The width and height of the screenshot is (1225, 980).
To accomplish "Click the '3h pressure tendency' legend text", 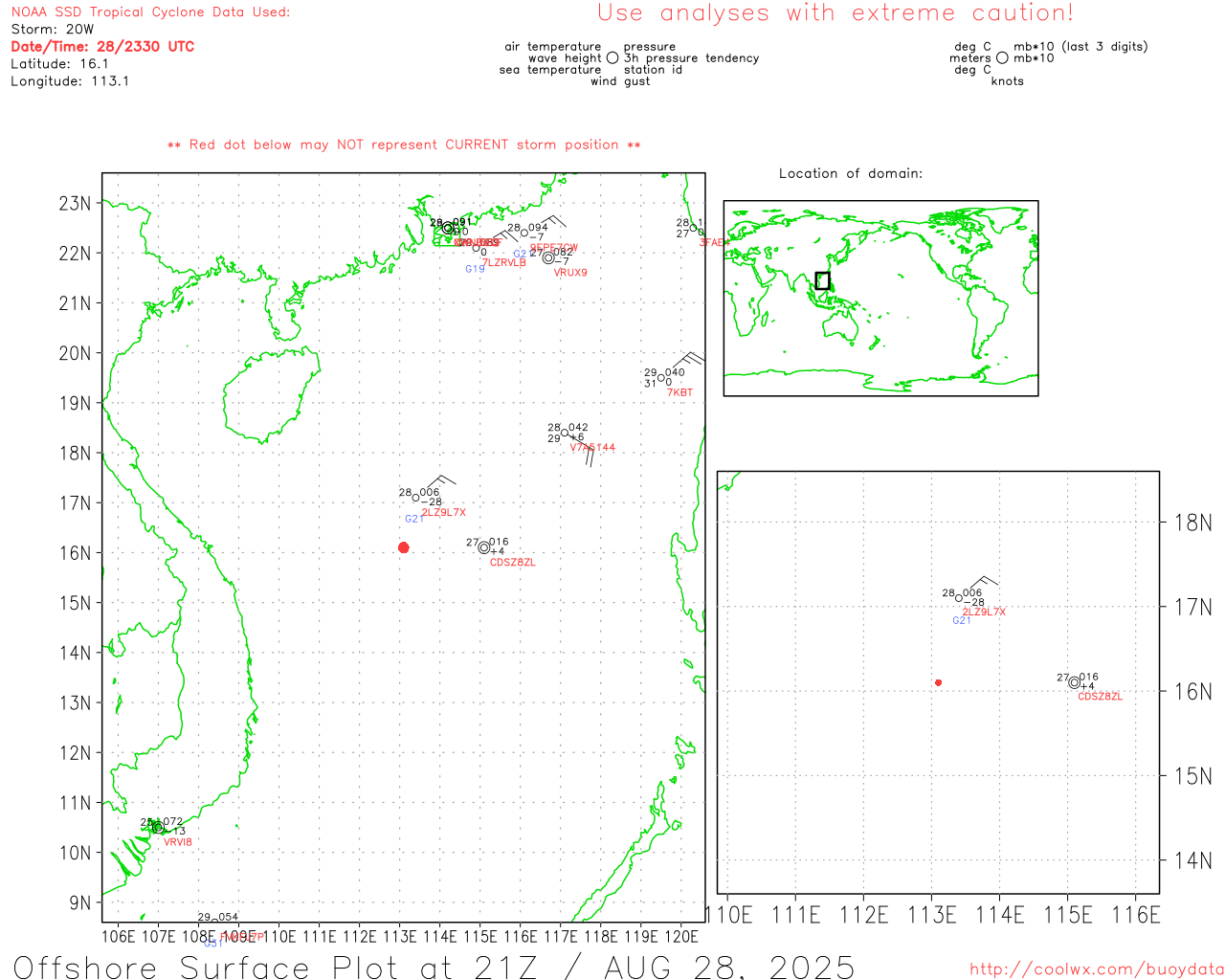I will tap(691, 58).
